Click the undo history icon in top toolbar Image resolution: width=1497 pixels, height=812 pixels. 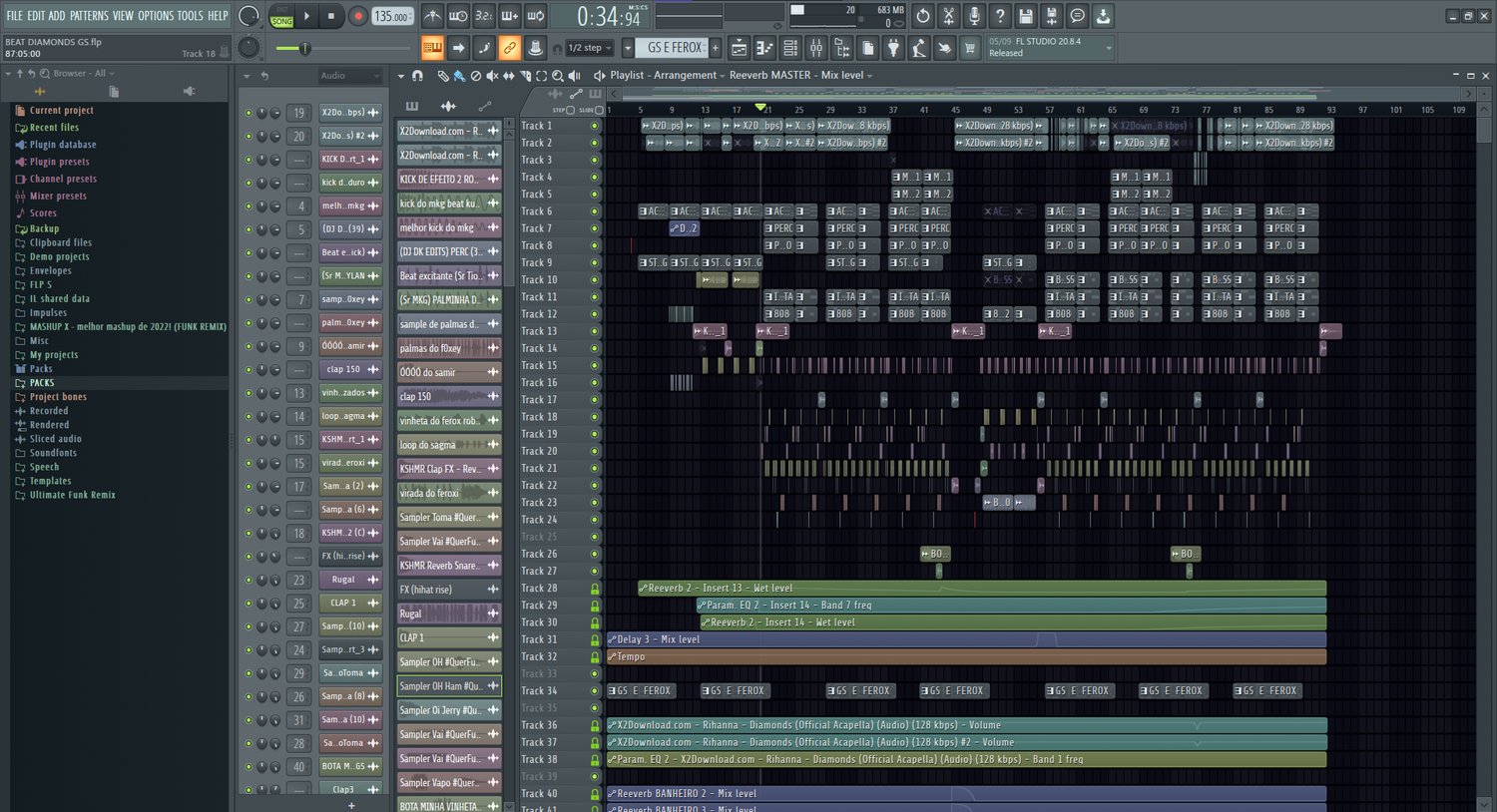[922, 16]
